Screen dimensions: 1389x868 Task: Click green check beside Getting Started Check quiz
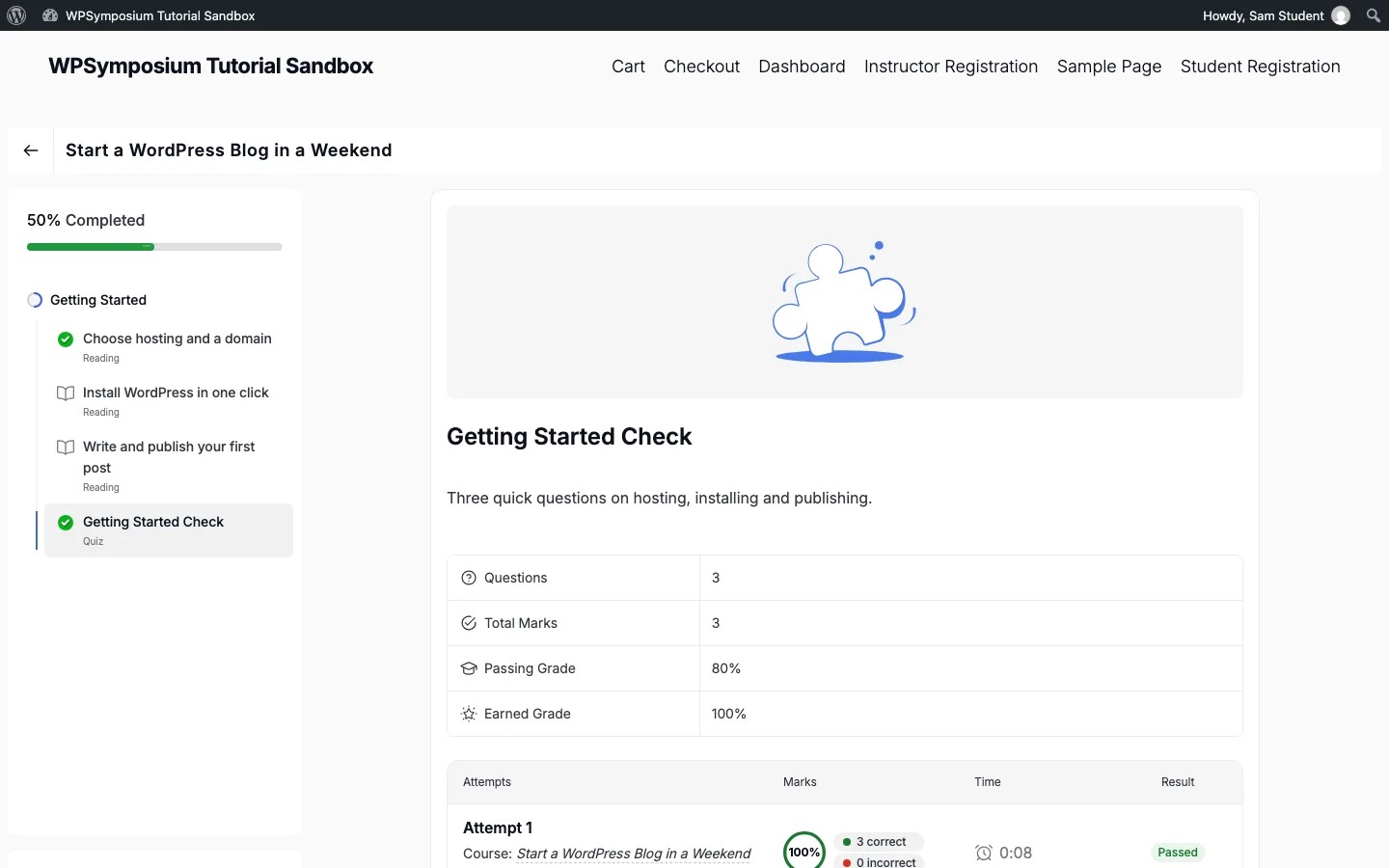(66, 523)
